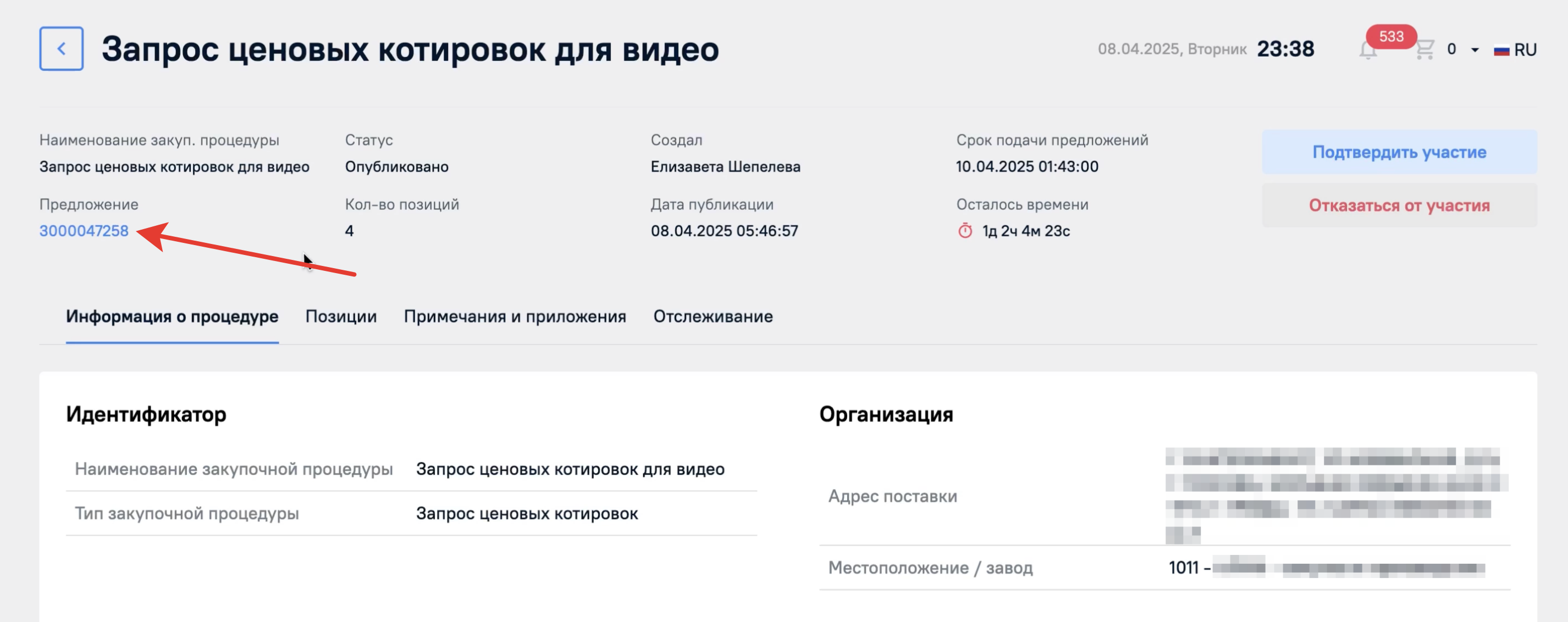
Task: Click the Тип закупочной процедуры row
Action: (x=411, y=514)
